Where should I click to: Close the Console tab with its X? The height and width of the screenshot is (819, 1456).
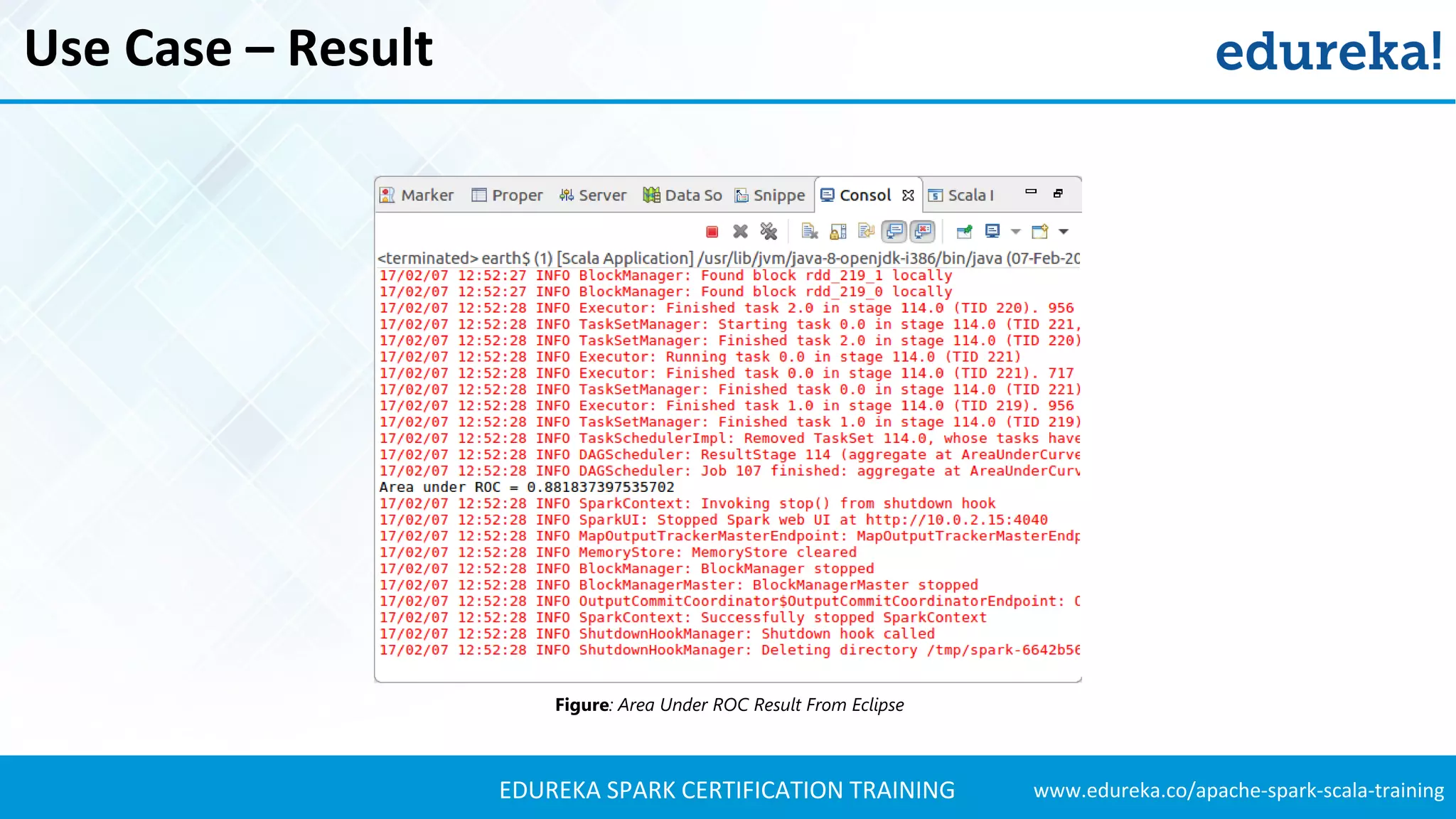click(908, 196)
